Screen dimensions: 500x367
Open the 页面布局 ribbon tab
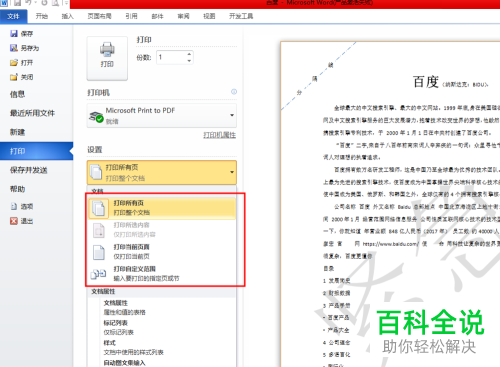coord(99,16)
